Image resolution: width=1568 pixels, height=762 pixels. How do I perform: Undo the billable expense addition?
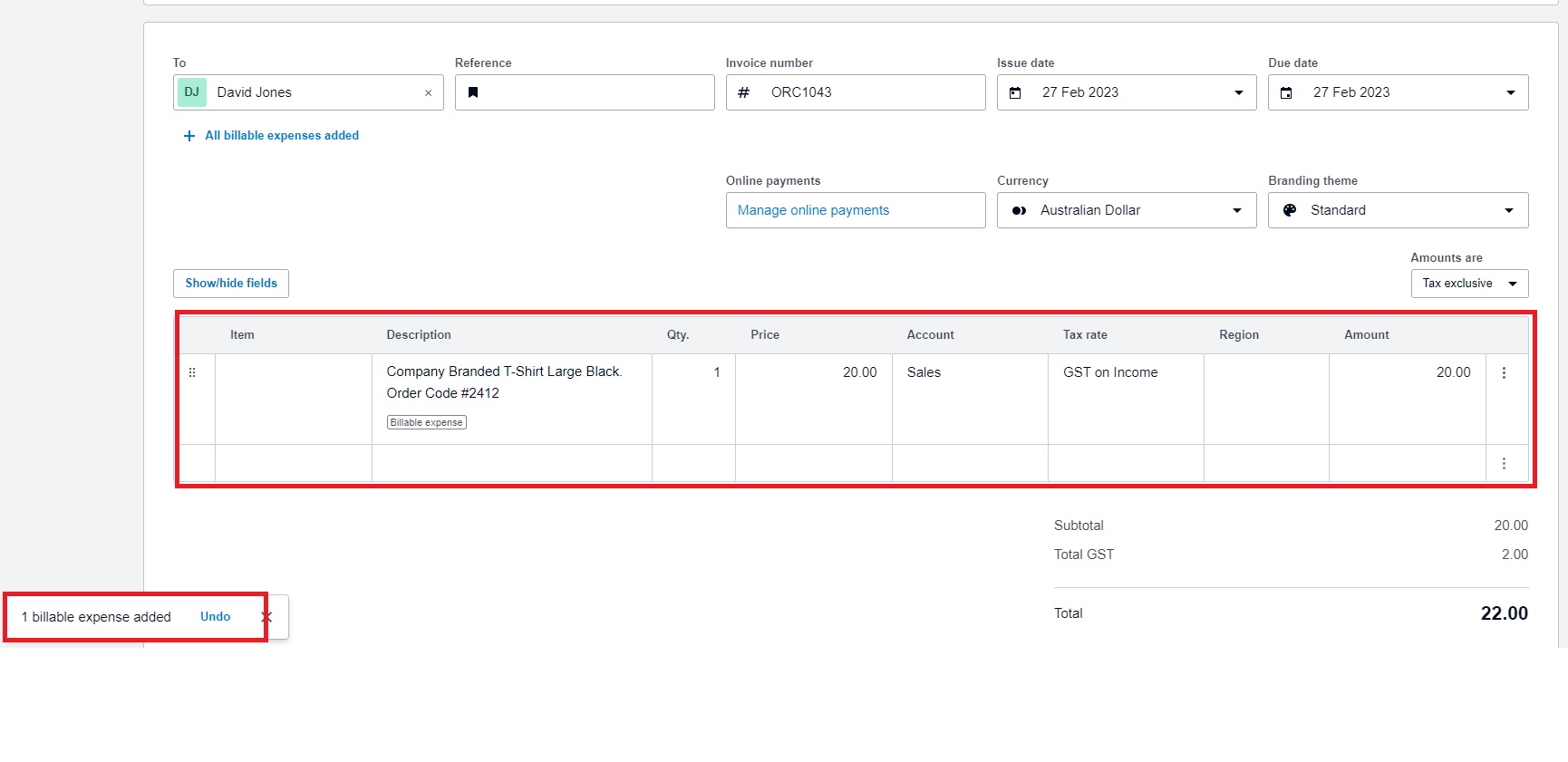tap(215, 617)
